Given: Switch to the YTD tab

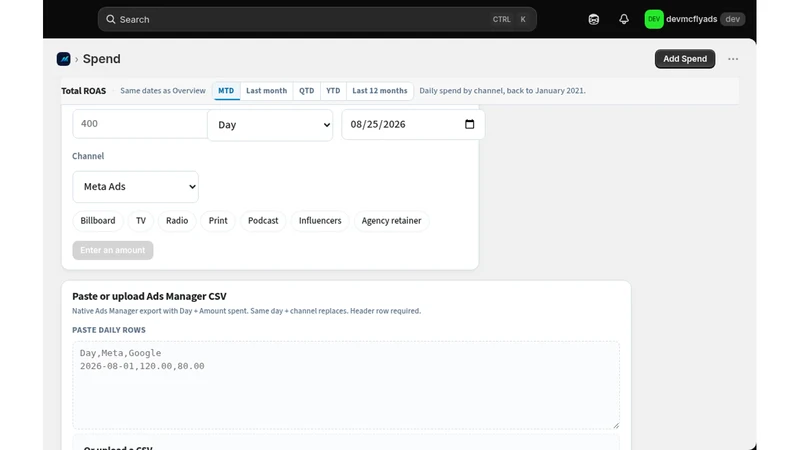Looking at the screenshot, I should [x=333, y=91].
